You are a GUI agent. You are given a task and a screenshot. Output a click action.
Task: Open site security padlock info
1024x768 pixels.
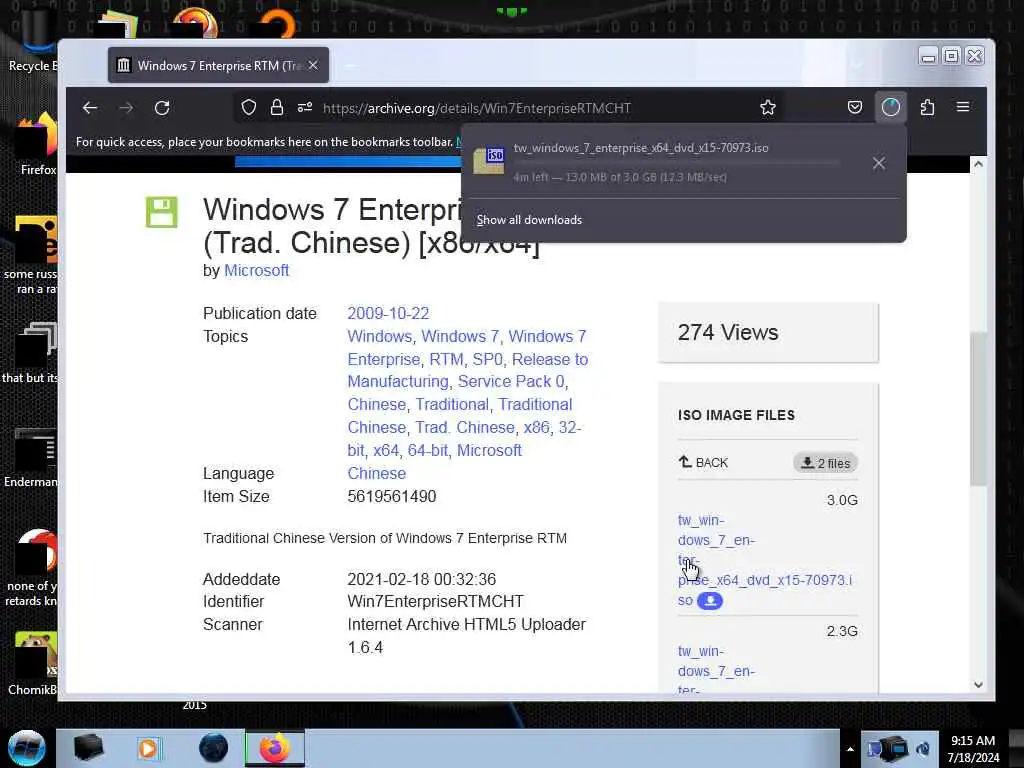coord(277,107)
